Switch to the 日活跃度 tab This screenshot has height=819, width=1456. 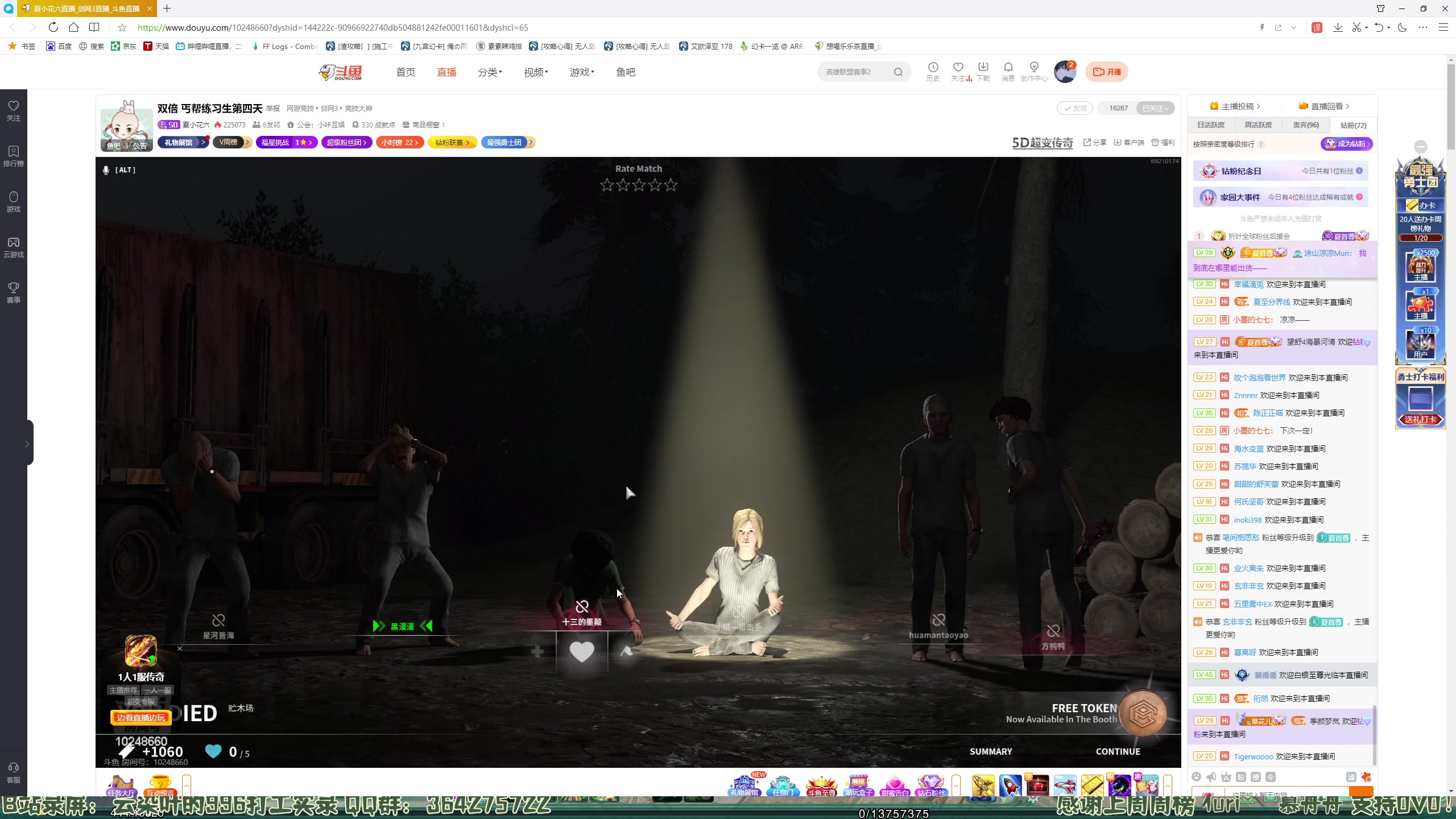(1211, 125)
